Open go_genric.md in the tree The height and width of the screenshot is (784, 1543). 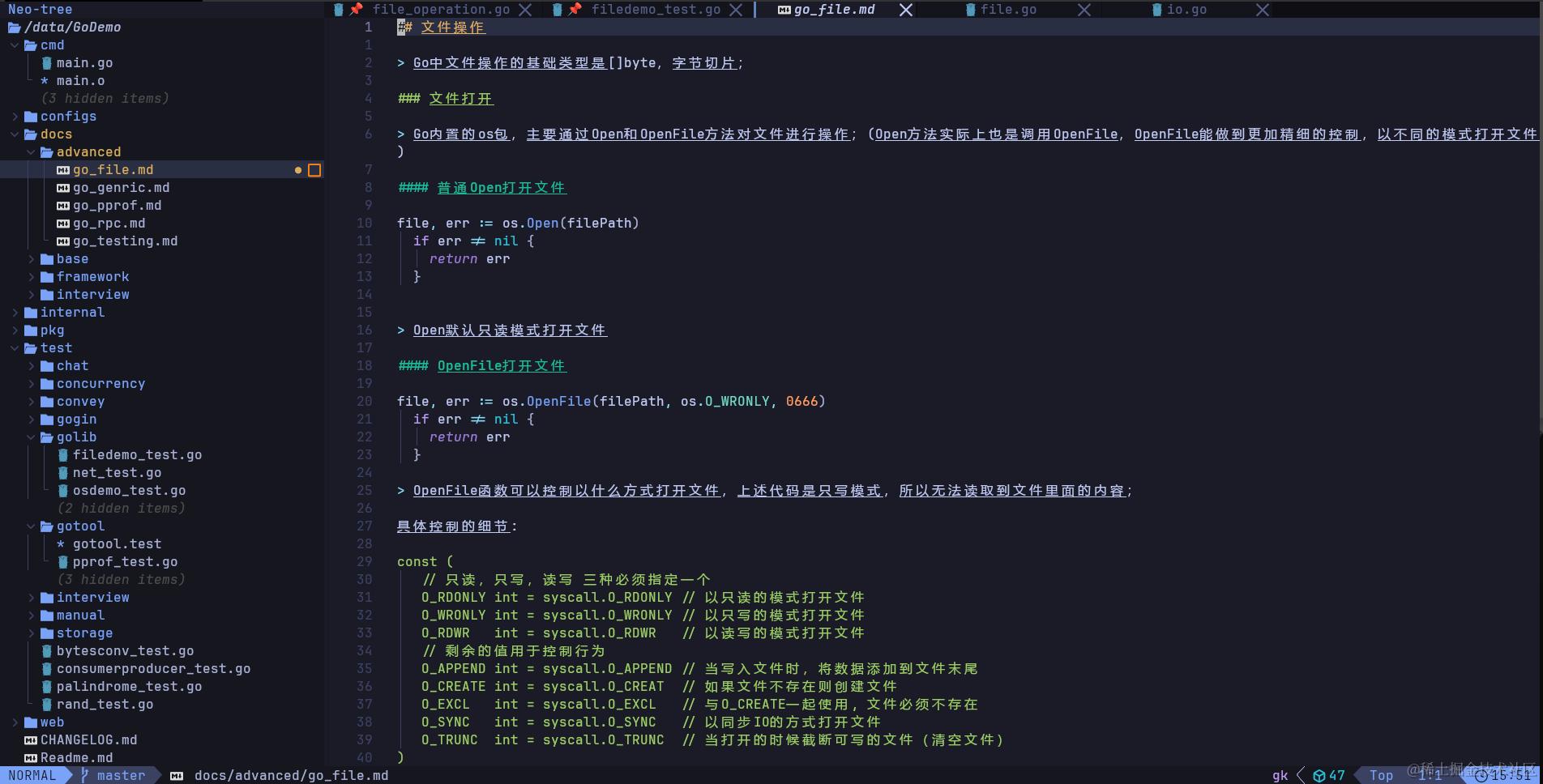tap(121, 188)
